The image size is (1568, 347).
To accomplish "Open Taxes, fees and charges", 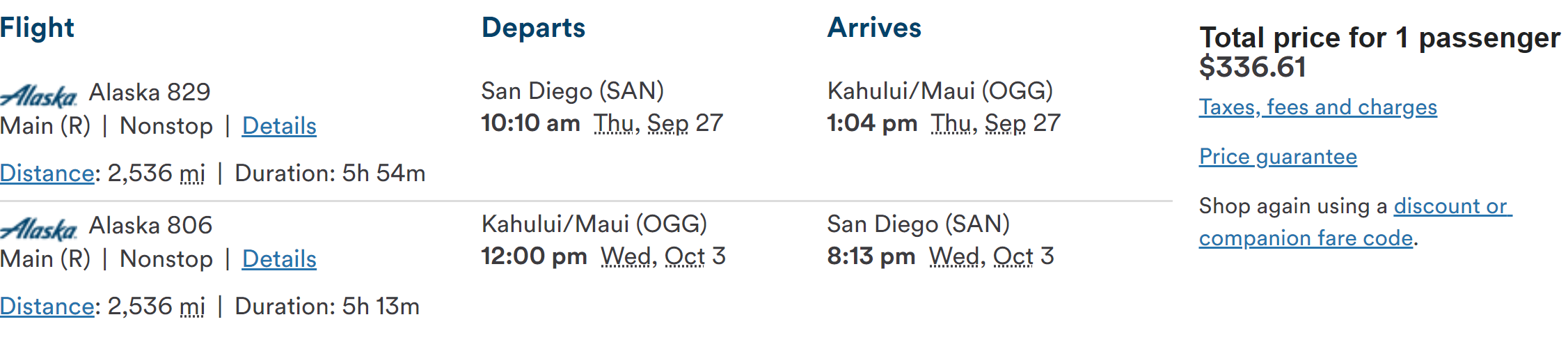I will [1317, 107].
